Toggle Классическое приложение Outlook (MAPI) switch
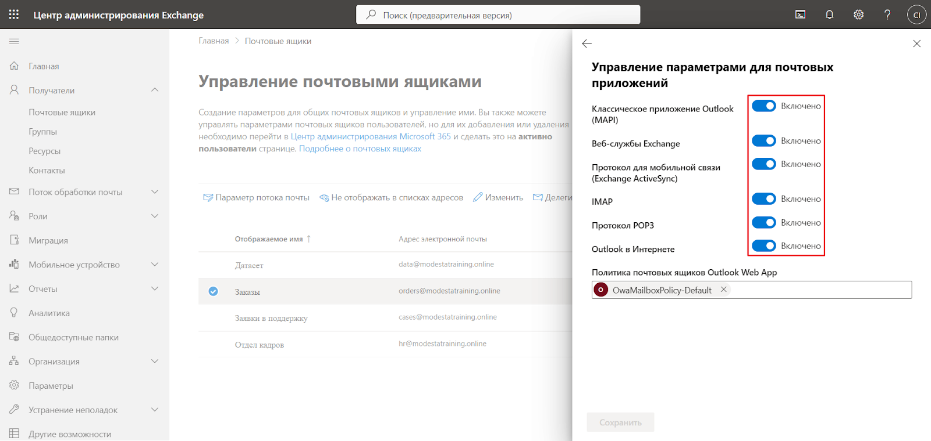This screenshot has height=441, width=931. click(x=764, y=106)
